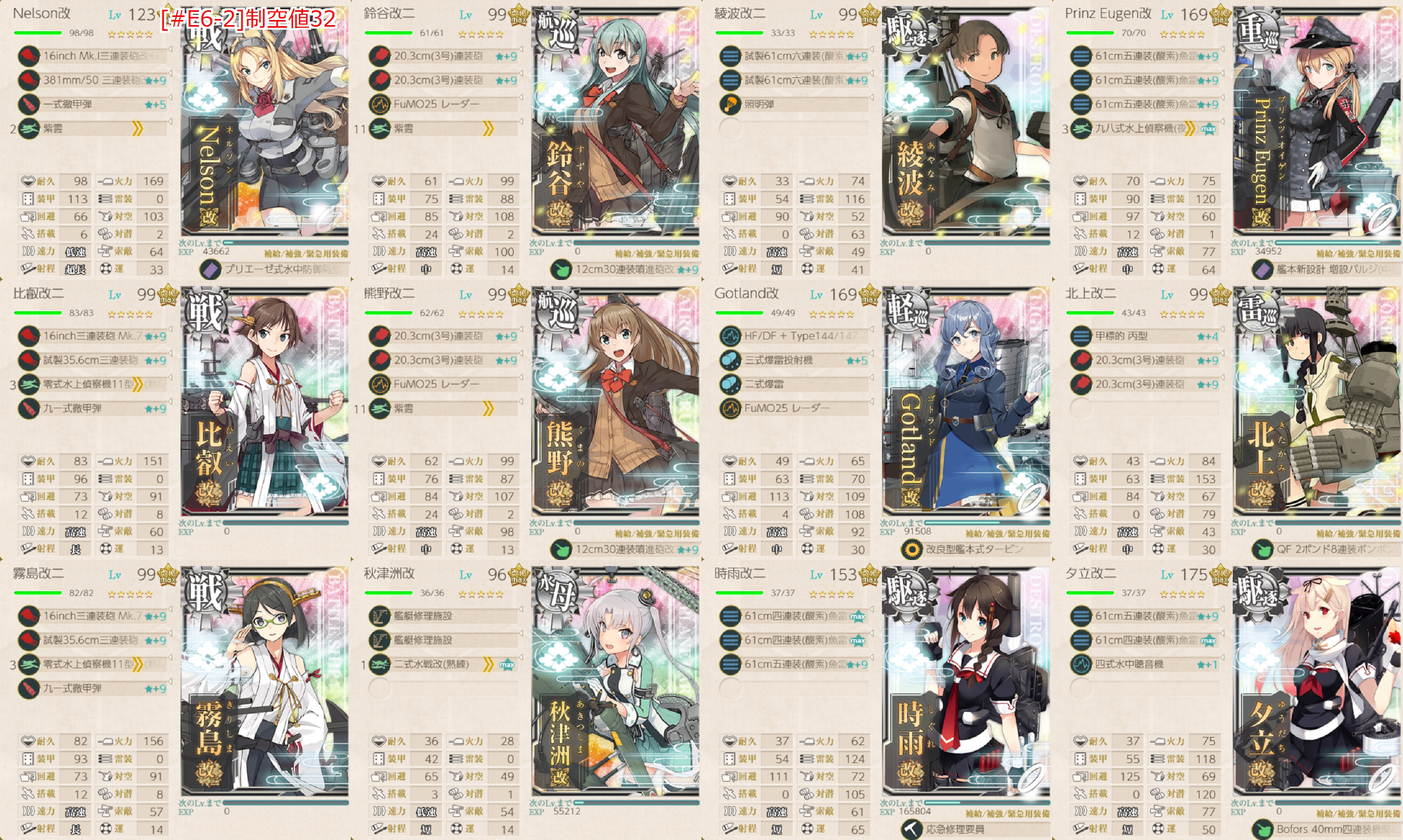The height and width of the screenshot is (840, 1403).
Task: Select the seaplane icon next to 紫雲 on 鈴谷改二
Action: (x=380, y=129)
